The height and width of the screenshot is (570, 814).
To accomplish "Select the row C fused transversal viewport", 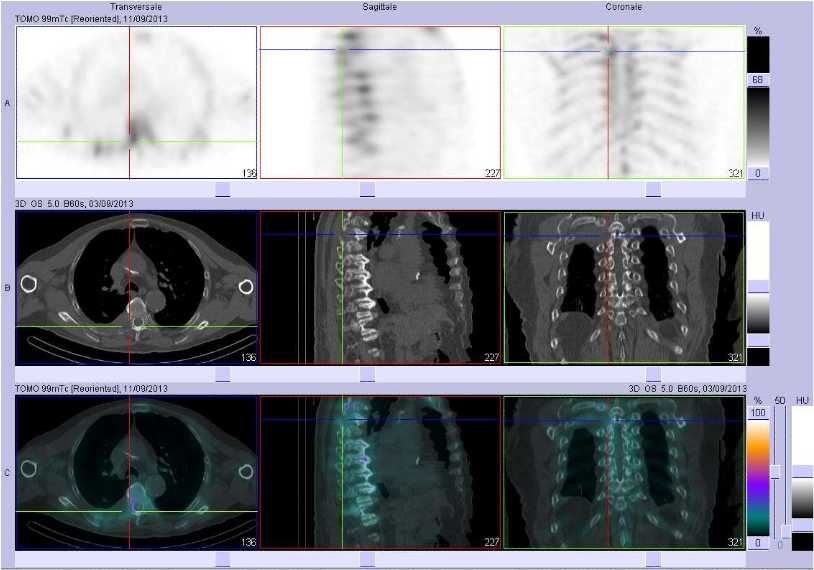I will click(x=137, y=472).
